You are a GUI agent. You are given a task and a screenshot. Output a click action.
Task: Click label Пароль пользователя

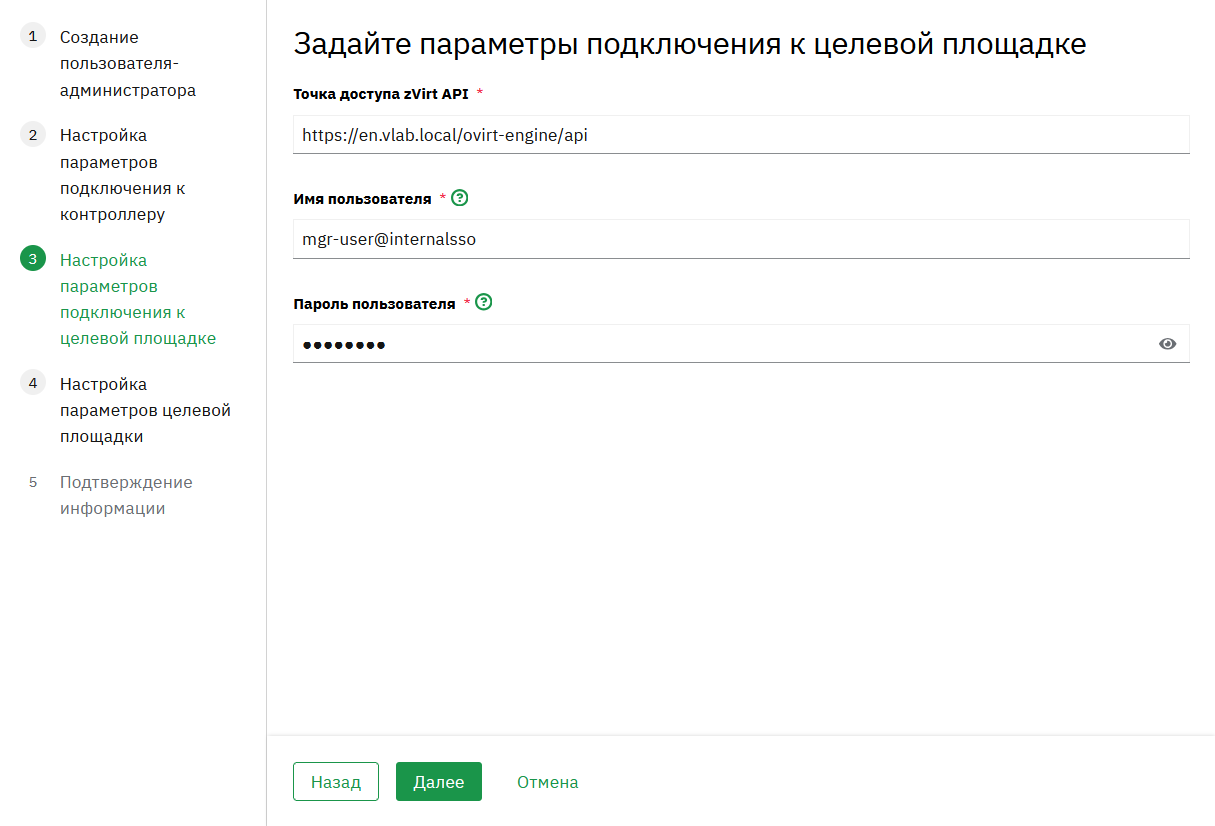point(374,303)
